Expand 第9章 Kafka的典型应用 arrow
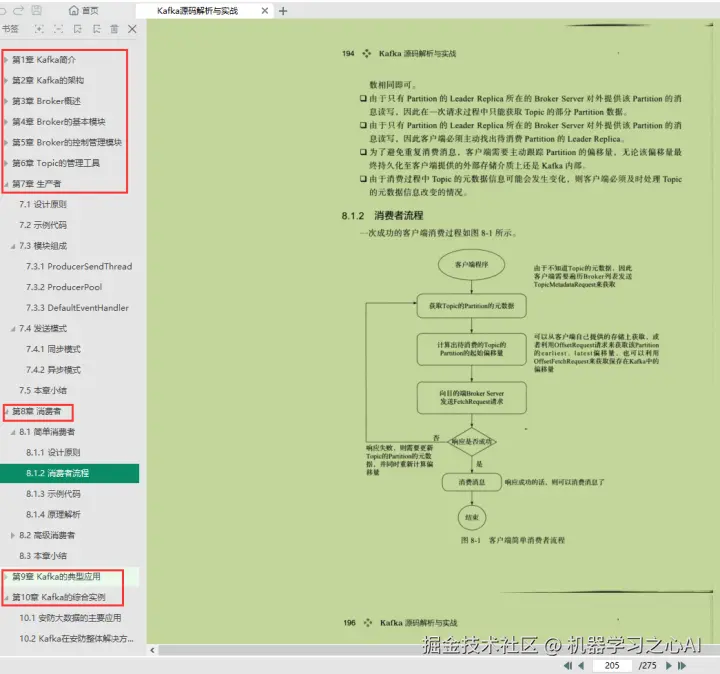The image size is (720, 674). (x=6, y=577)
